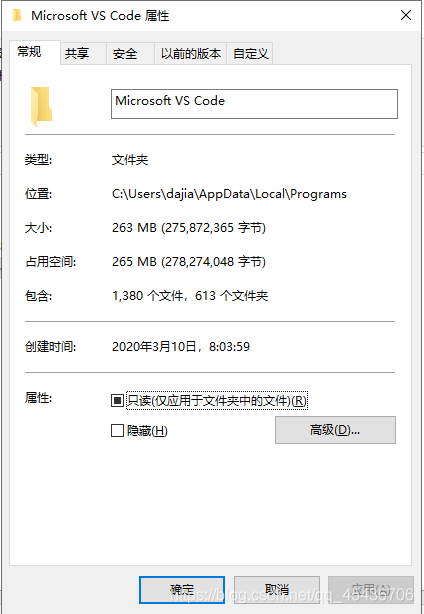Toggle the 只读 read-only checkbox
424x614 pixels.
[x=117, y=400]
